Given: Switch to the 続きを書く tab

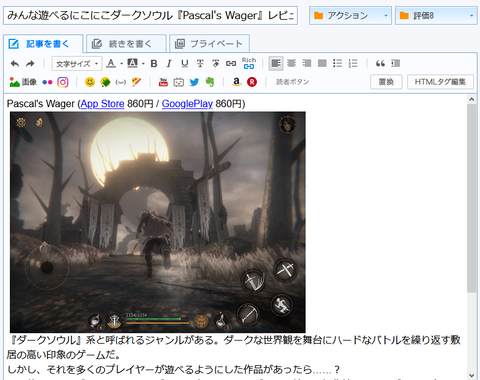Looking at the screenshot, I should [x=126, y=44].
